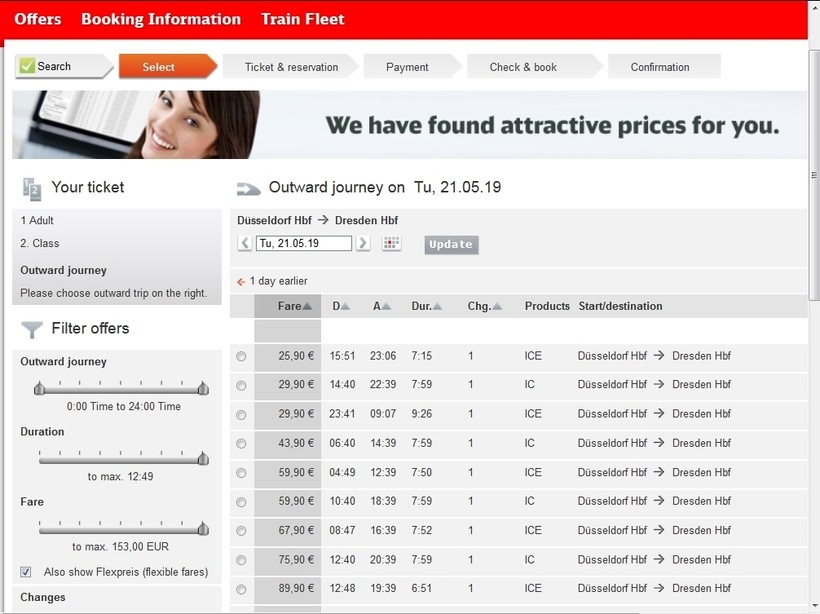
Task: Go back to the Search step
Action: 55,67
